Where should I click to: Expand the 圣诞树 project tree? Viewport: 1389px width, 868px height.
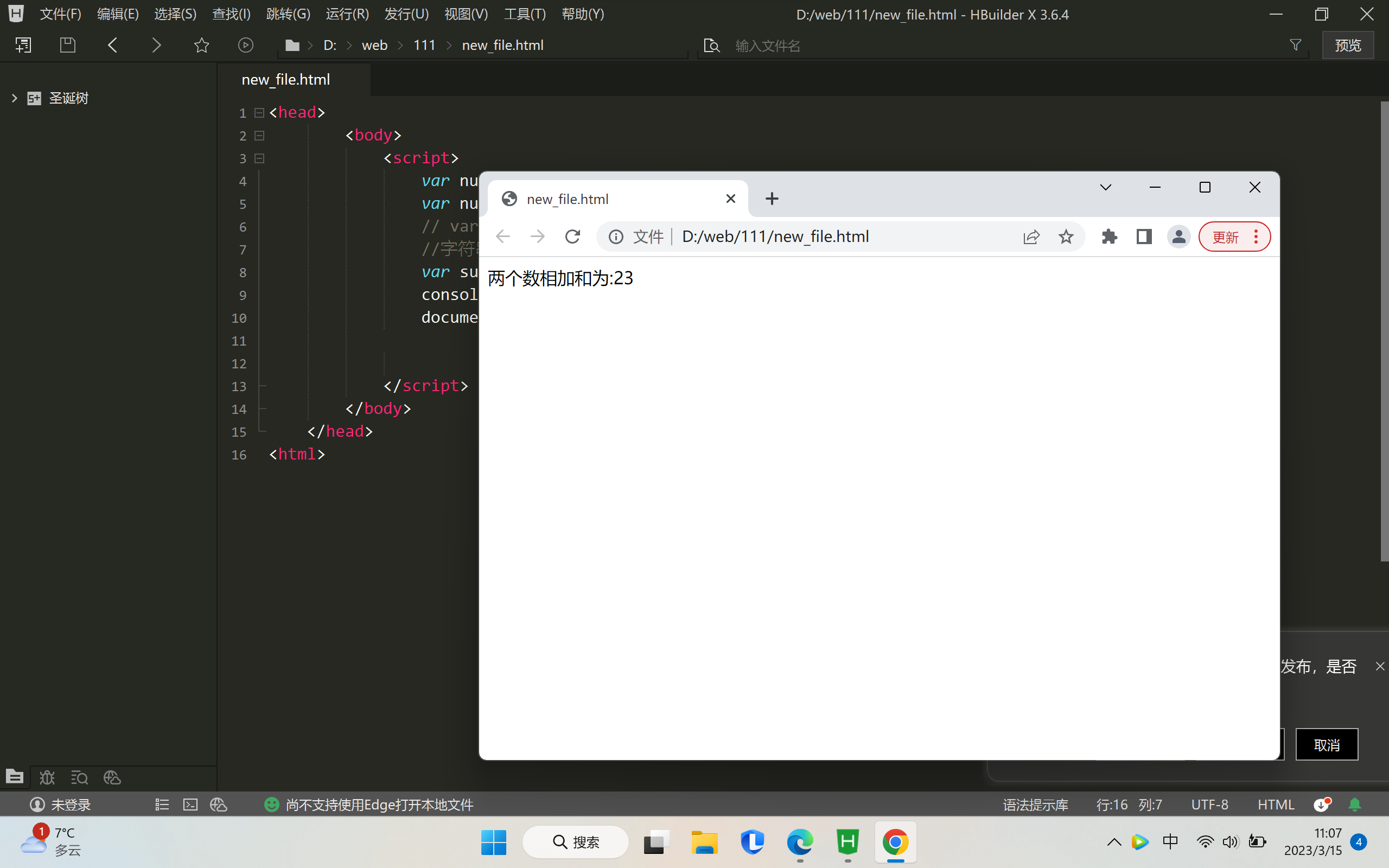coord(14,98)
